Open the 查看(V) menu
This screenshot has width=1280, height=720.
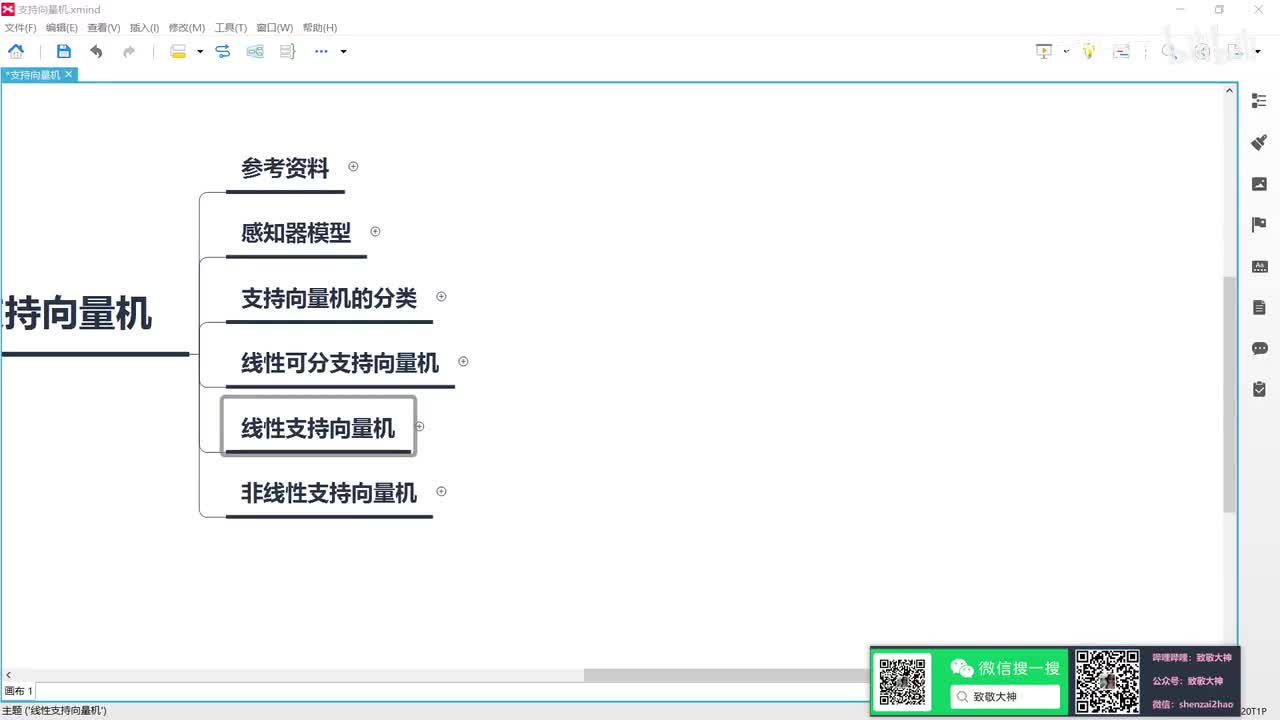point(103,28)
